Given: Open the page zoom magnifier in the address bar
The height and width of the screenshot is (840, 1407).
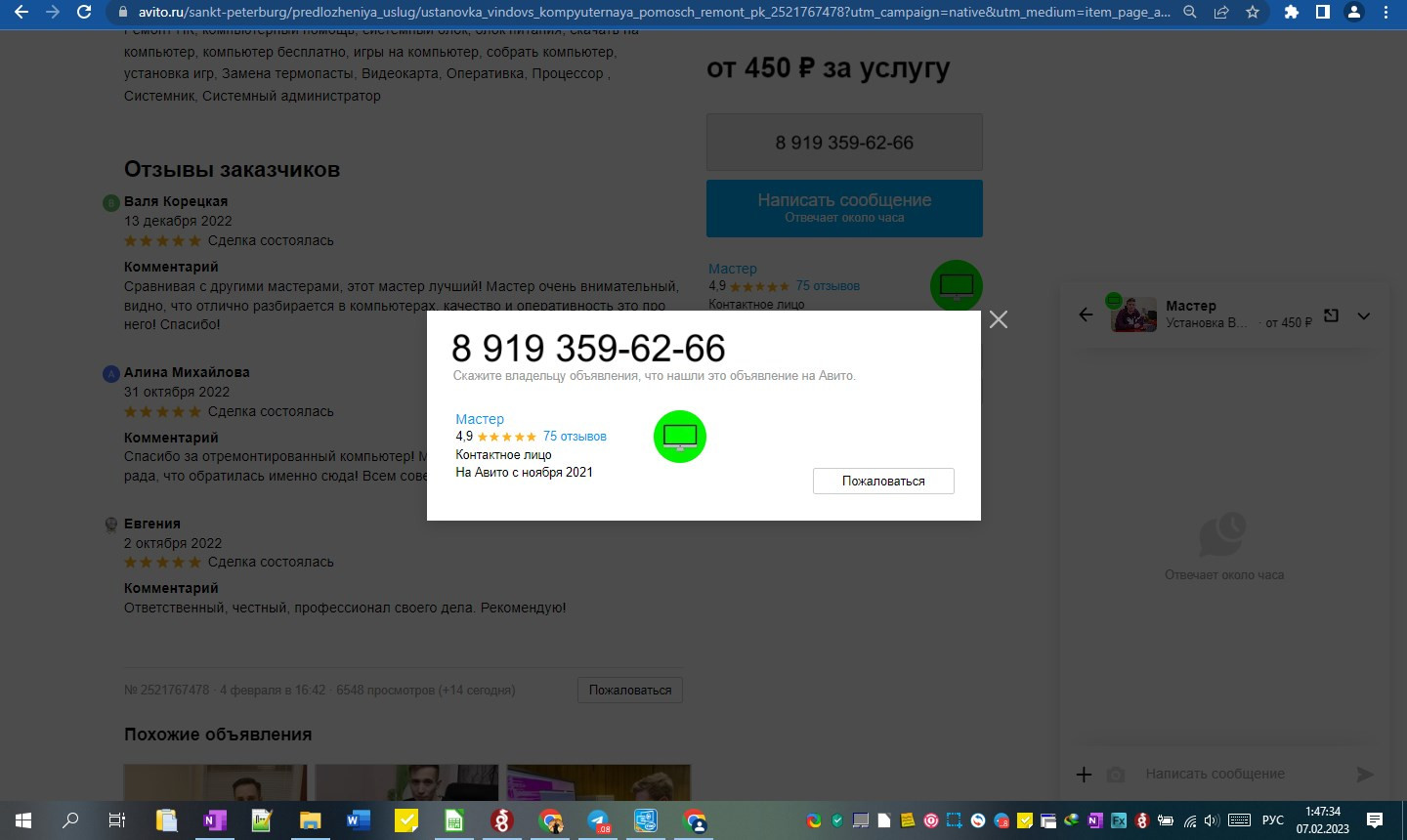Looking at the screenshot, I should coord(1189,13).
